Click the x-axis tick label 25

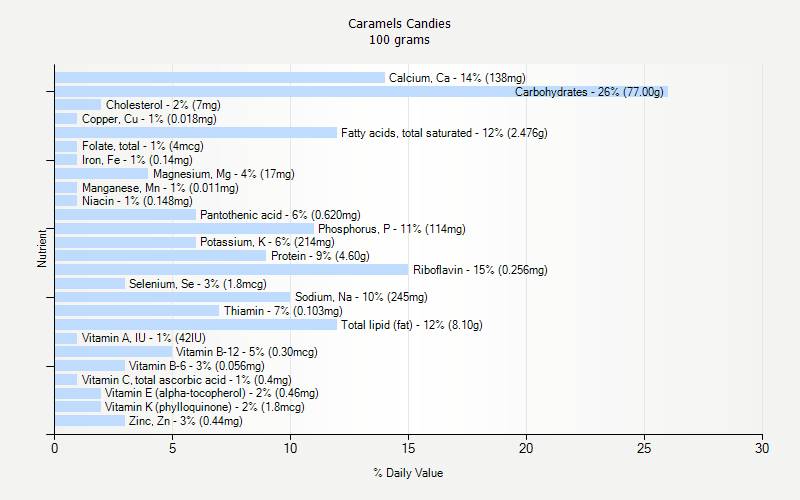(x=644, y=448)
